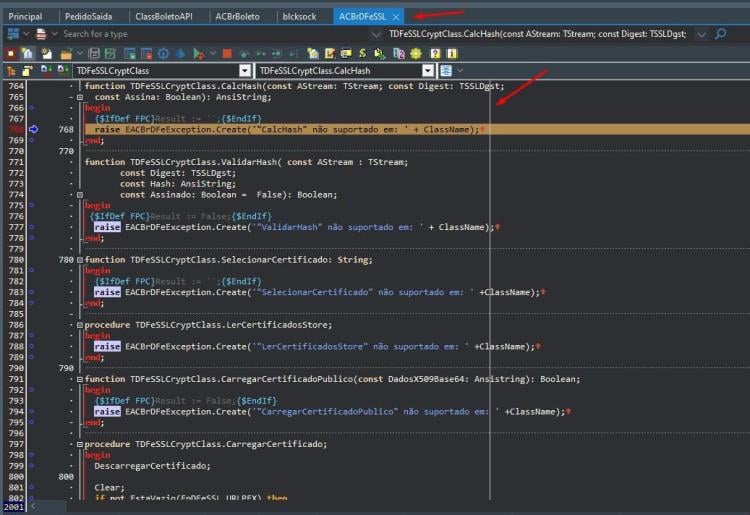
Task: Open the TDFeSSLCryptClass class dropdown
Action: [x=245, y=71]
